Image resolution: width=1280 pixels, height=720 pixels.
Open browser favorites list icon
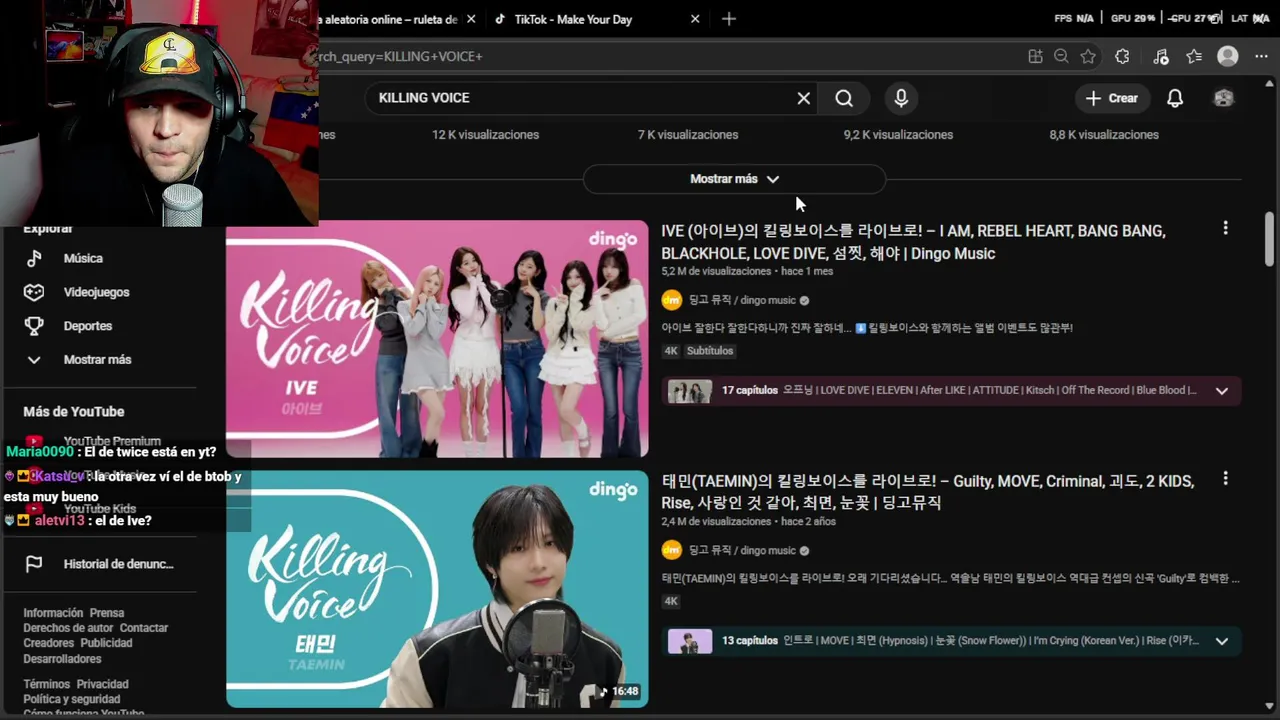tap(1194, 57)
